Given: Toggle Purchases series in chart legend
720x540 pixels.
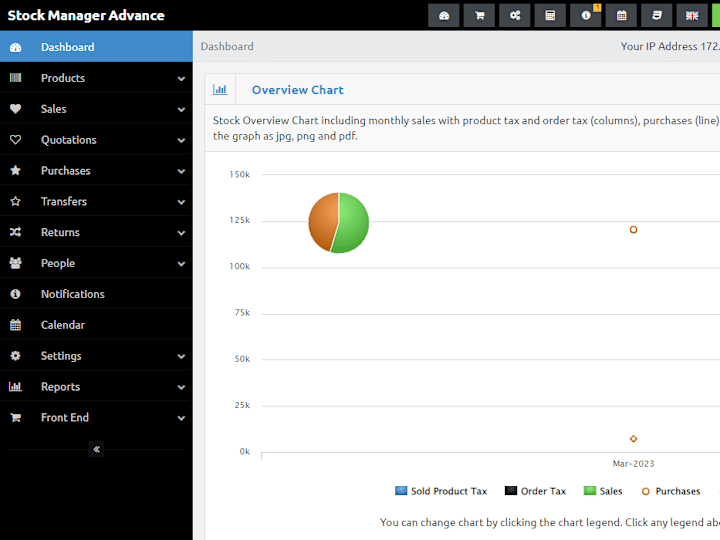Looking at the screenshot, I should point(671,491).
